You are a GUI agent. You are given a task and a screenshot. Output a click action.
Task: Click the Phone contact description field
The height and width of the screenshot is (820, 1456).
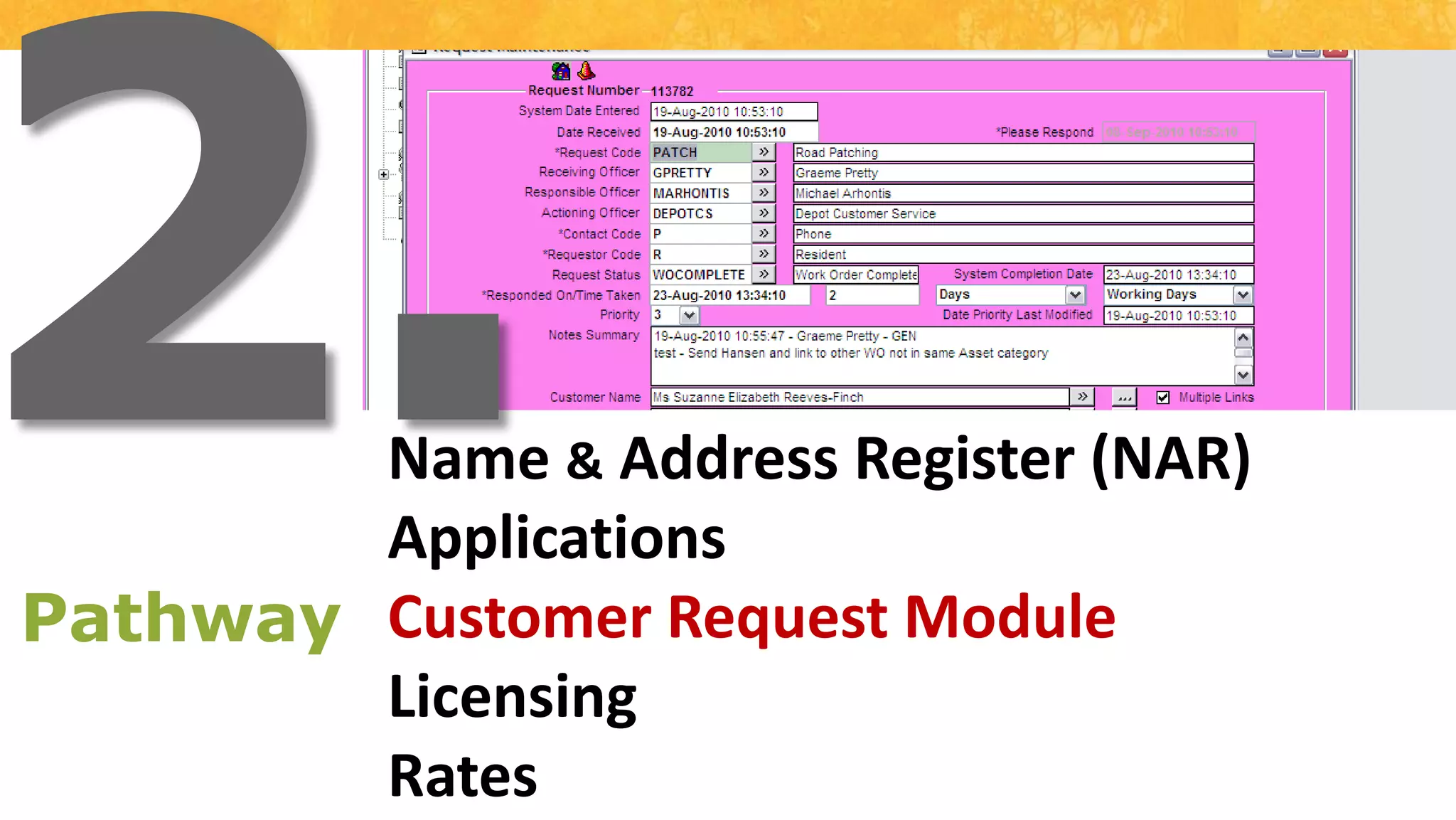(1023, 234)
